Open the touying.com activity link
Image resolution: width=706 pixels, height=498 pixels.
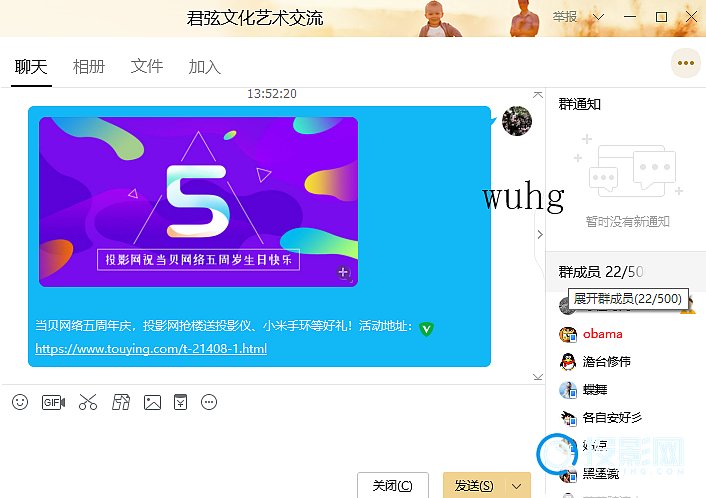pos(151,349)
